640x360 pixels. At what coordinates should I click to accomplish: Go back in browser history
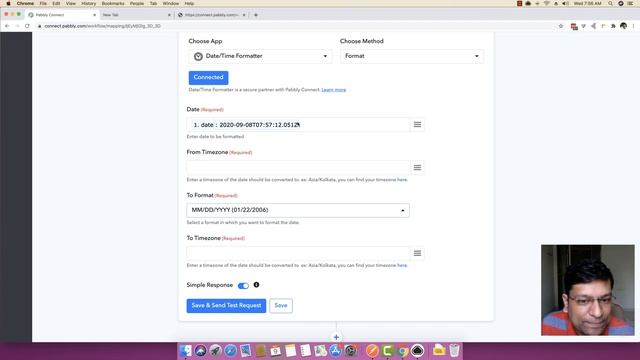7,26
